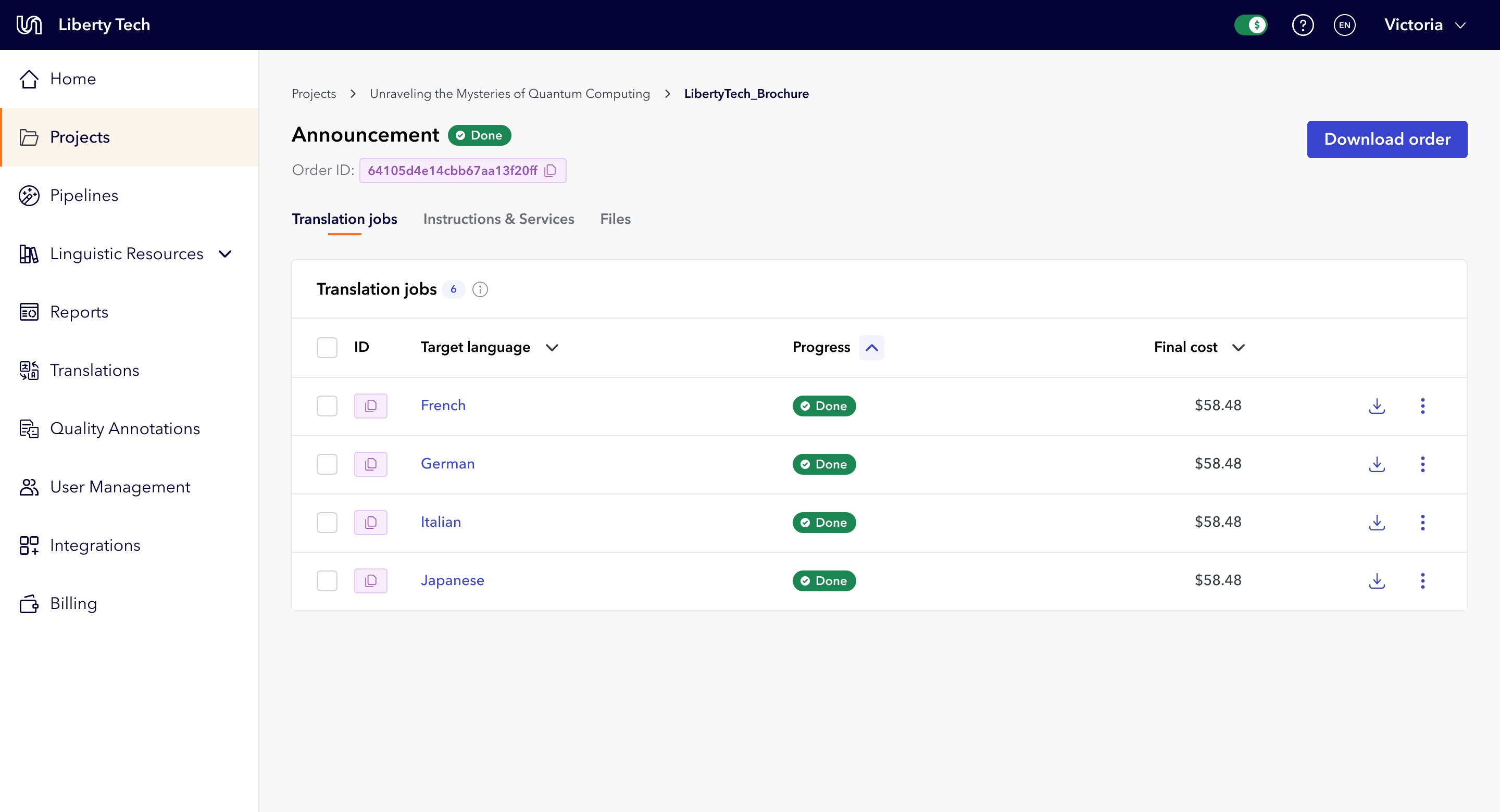Download the German translation
Viewport: 1500px width, 812px height.
click(1377, 464)
